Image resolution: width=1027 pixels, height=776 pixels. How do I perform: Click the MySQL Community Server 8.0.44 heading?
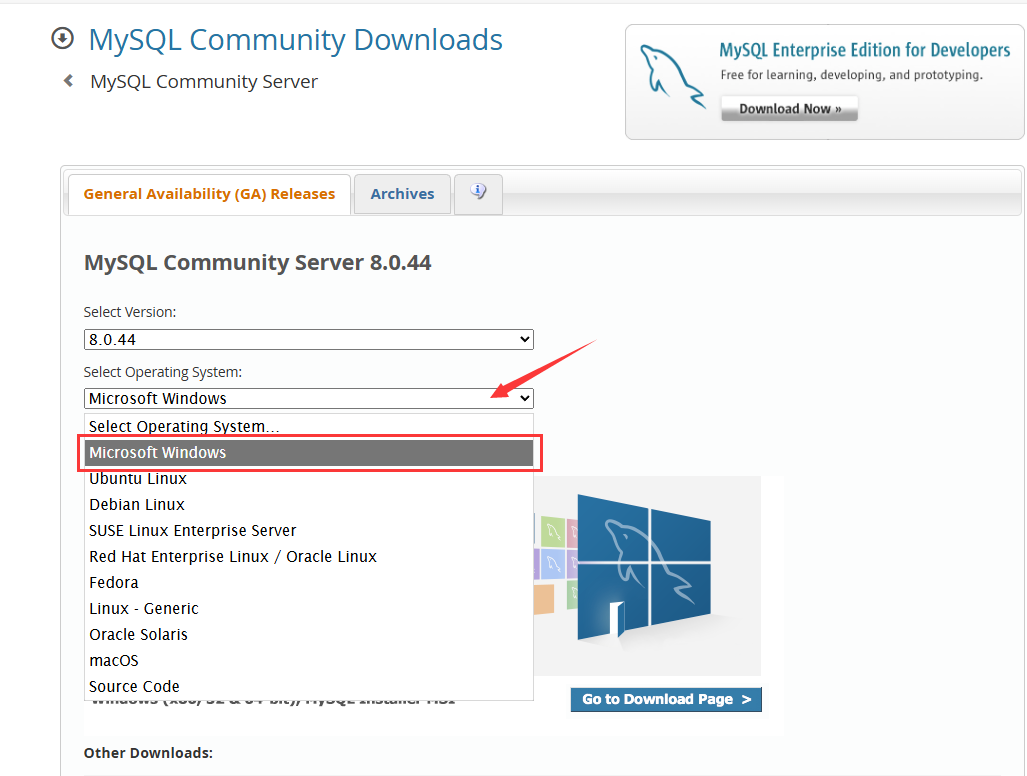coord(257,263)
